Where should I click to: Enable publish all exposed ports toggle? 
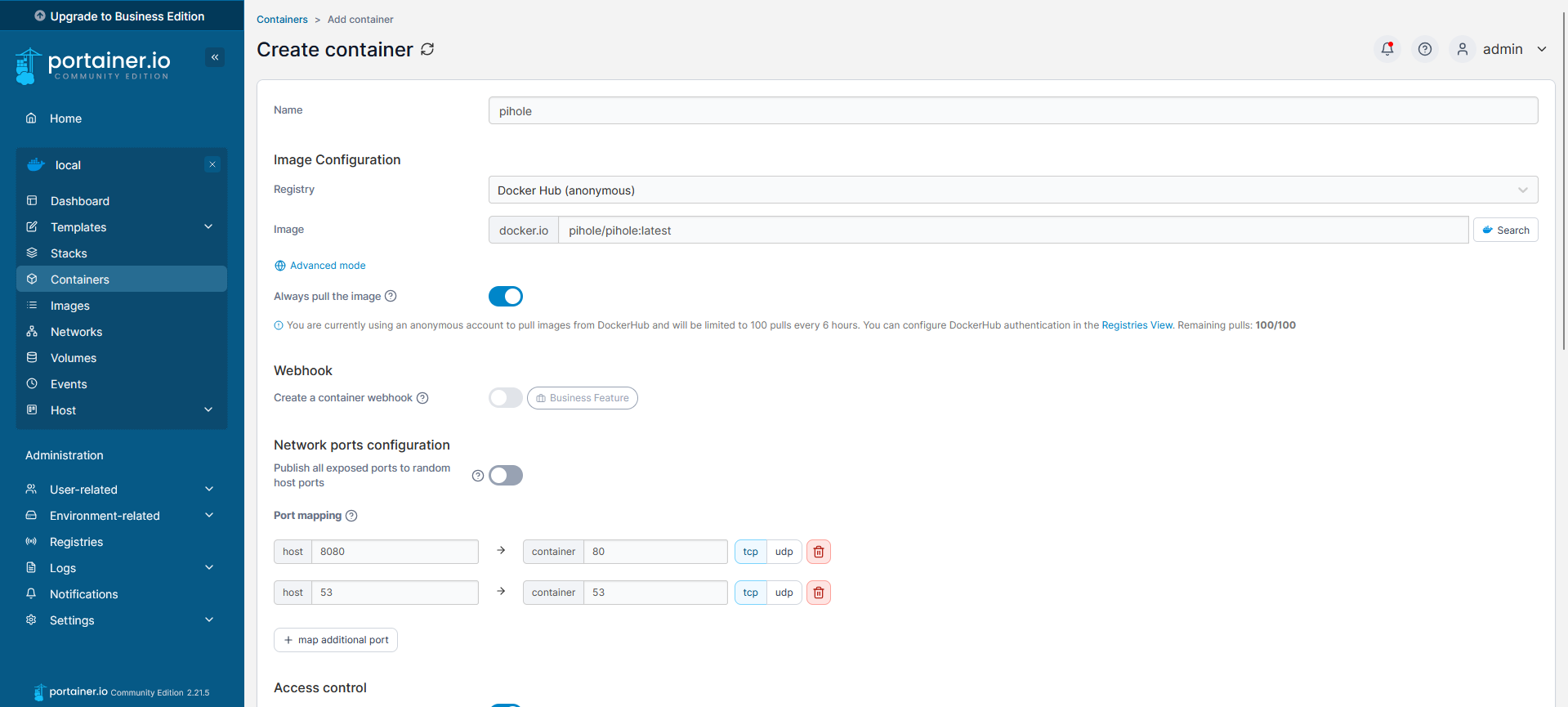point(505,476)
